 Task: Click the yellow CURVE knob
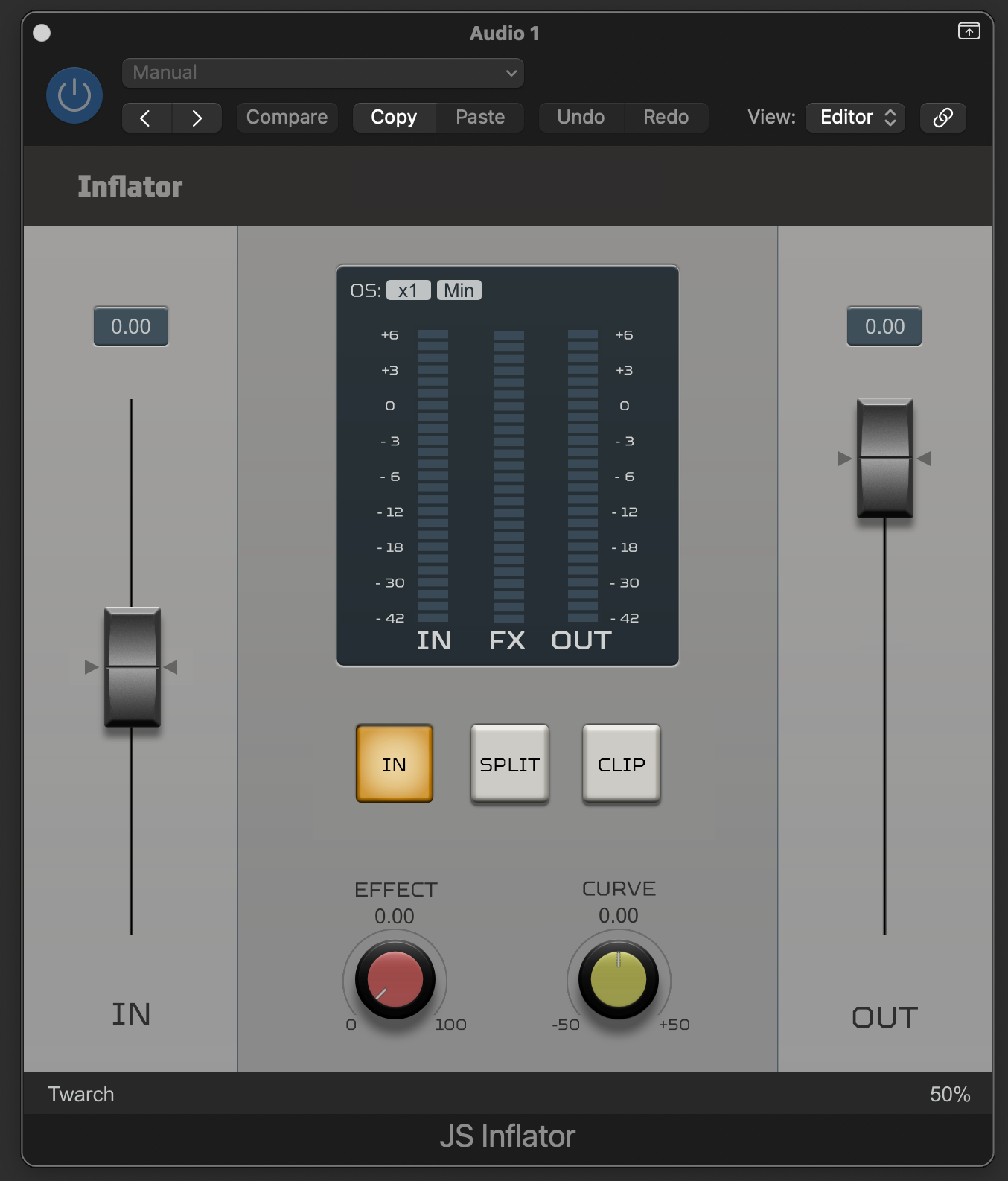(618, 979)
